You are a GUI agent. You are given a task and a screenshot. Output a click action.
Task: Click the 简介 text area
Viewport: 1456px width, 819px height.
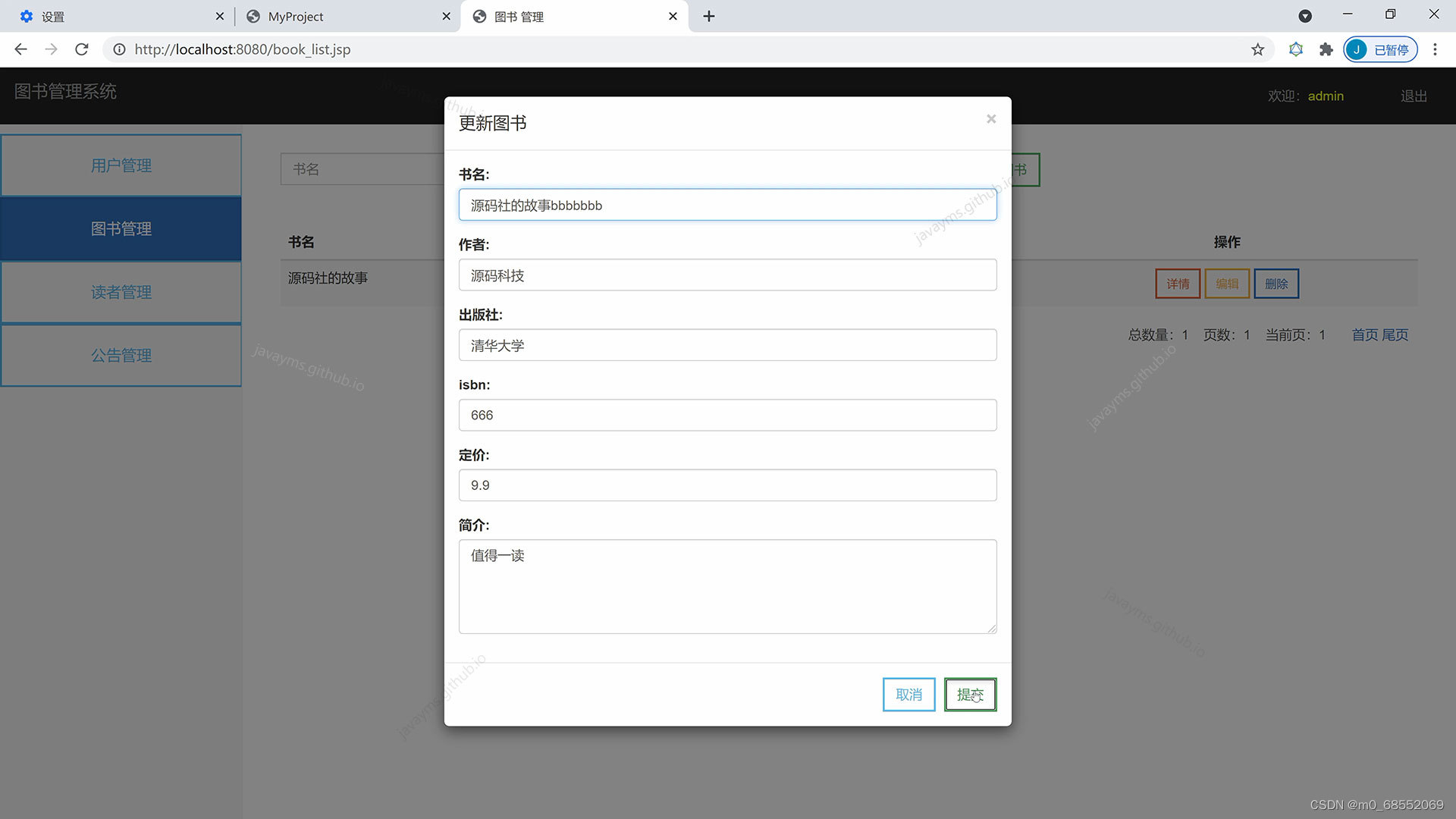pyautogui.click(x=727, y=586)
